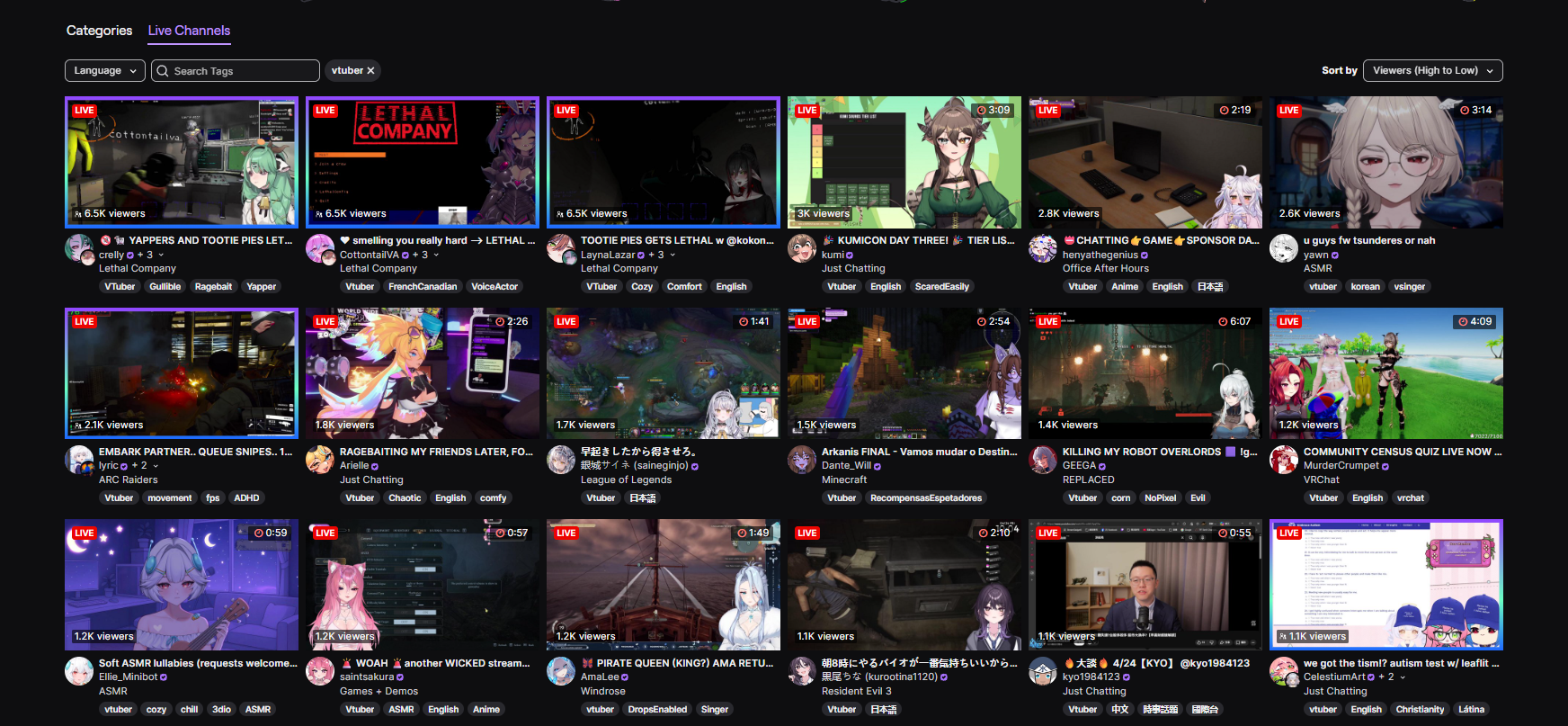Viewport: 1568px width, 726px height.
Task: Click the FrenchCanadian tag
Action: 423,286
